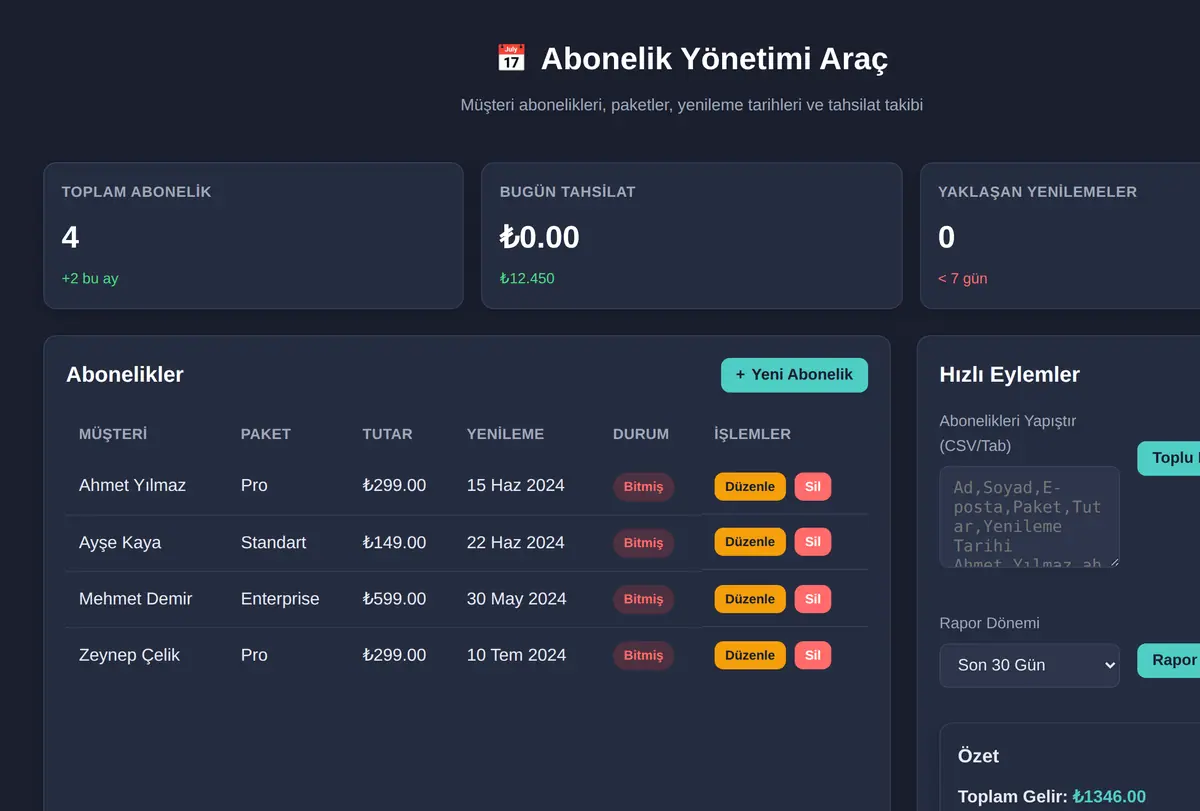Viewport: 1200px width, 811px height.
Task: Delete Mehmet Demir subscription with Sil
Action: pyautogui.click(x=813, y=599)
